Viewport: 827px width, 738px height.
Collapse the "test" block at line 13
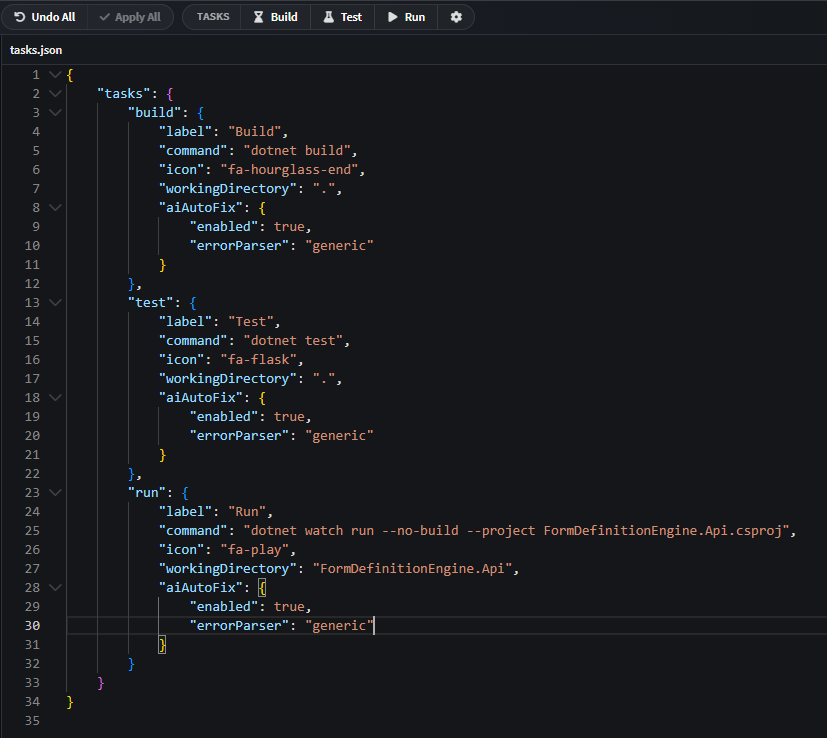click(55, 303)
